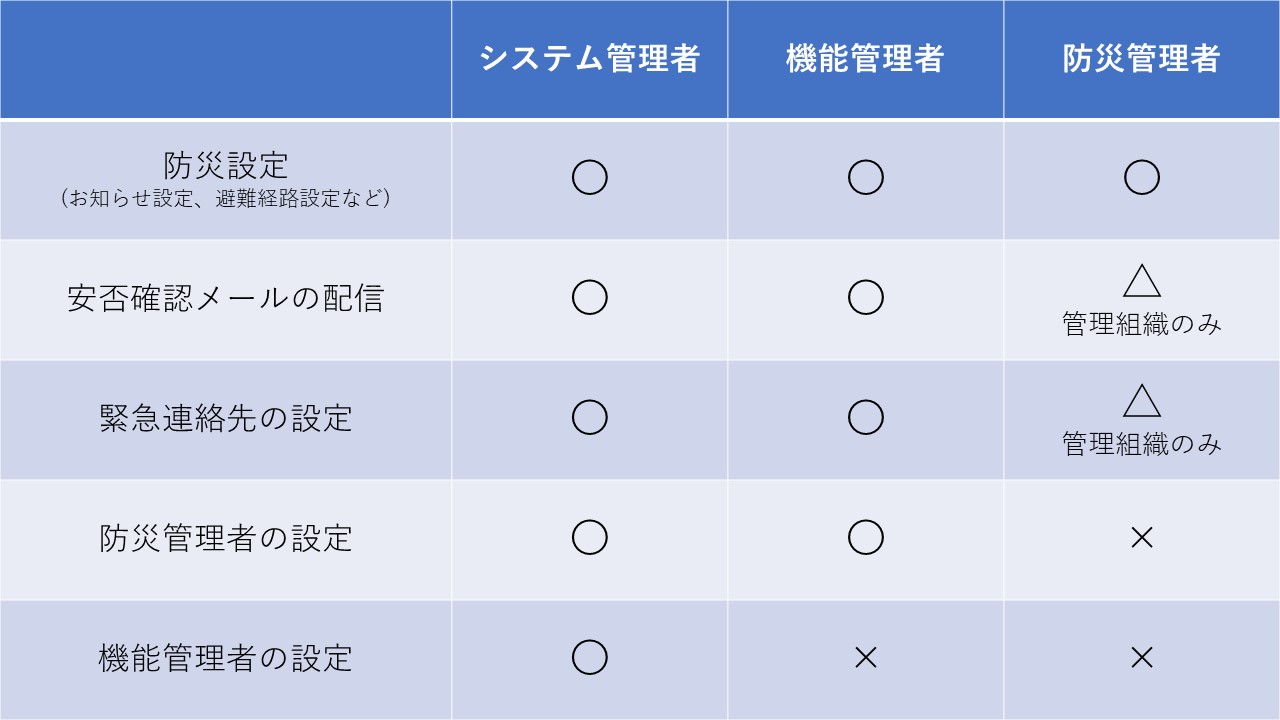Click the 機能管理者の設定 row label
1280x720 pixels.
pyautogui.click(x=225, y=658)
